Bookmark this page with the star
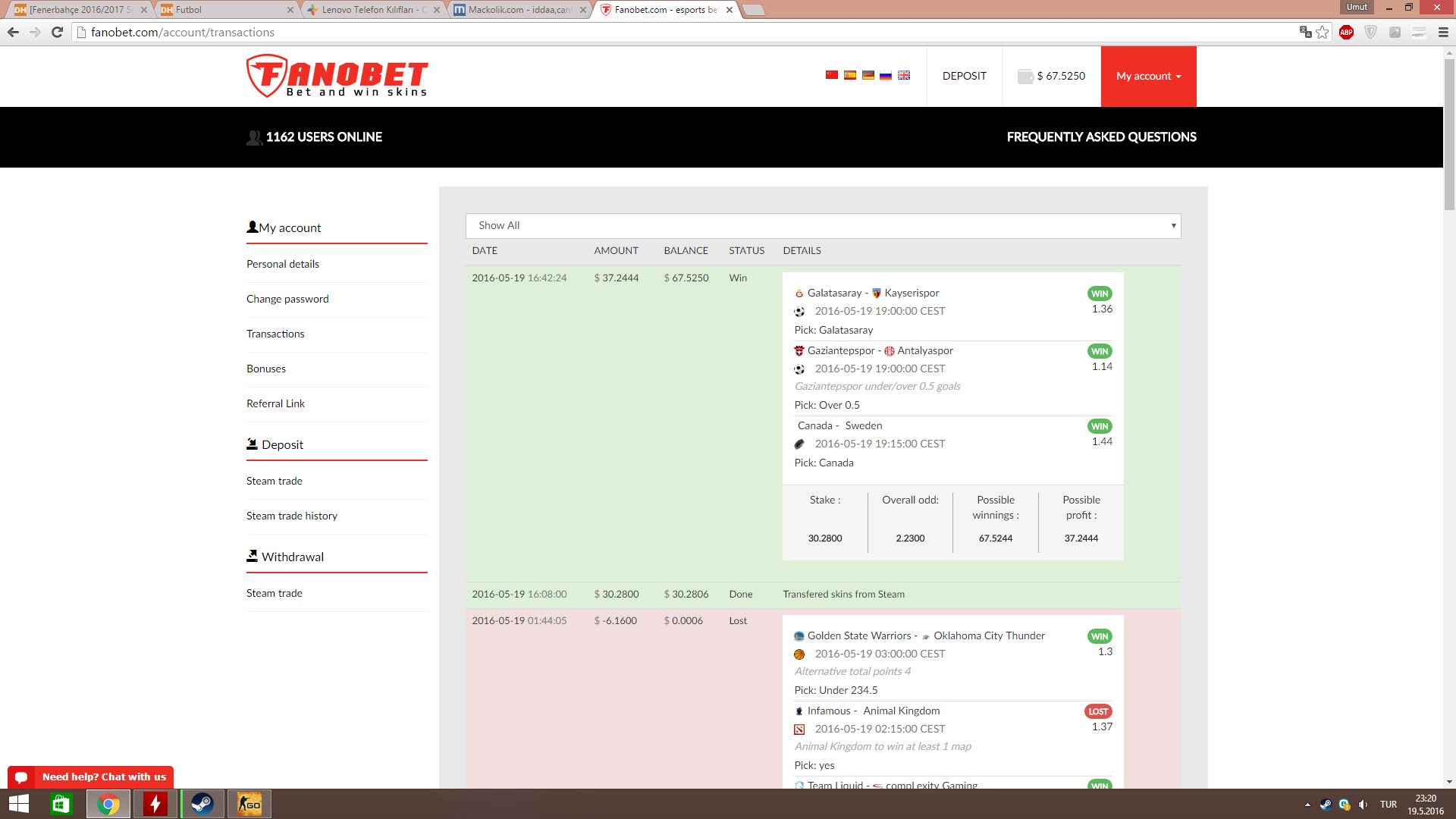 pos(1323,32)
